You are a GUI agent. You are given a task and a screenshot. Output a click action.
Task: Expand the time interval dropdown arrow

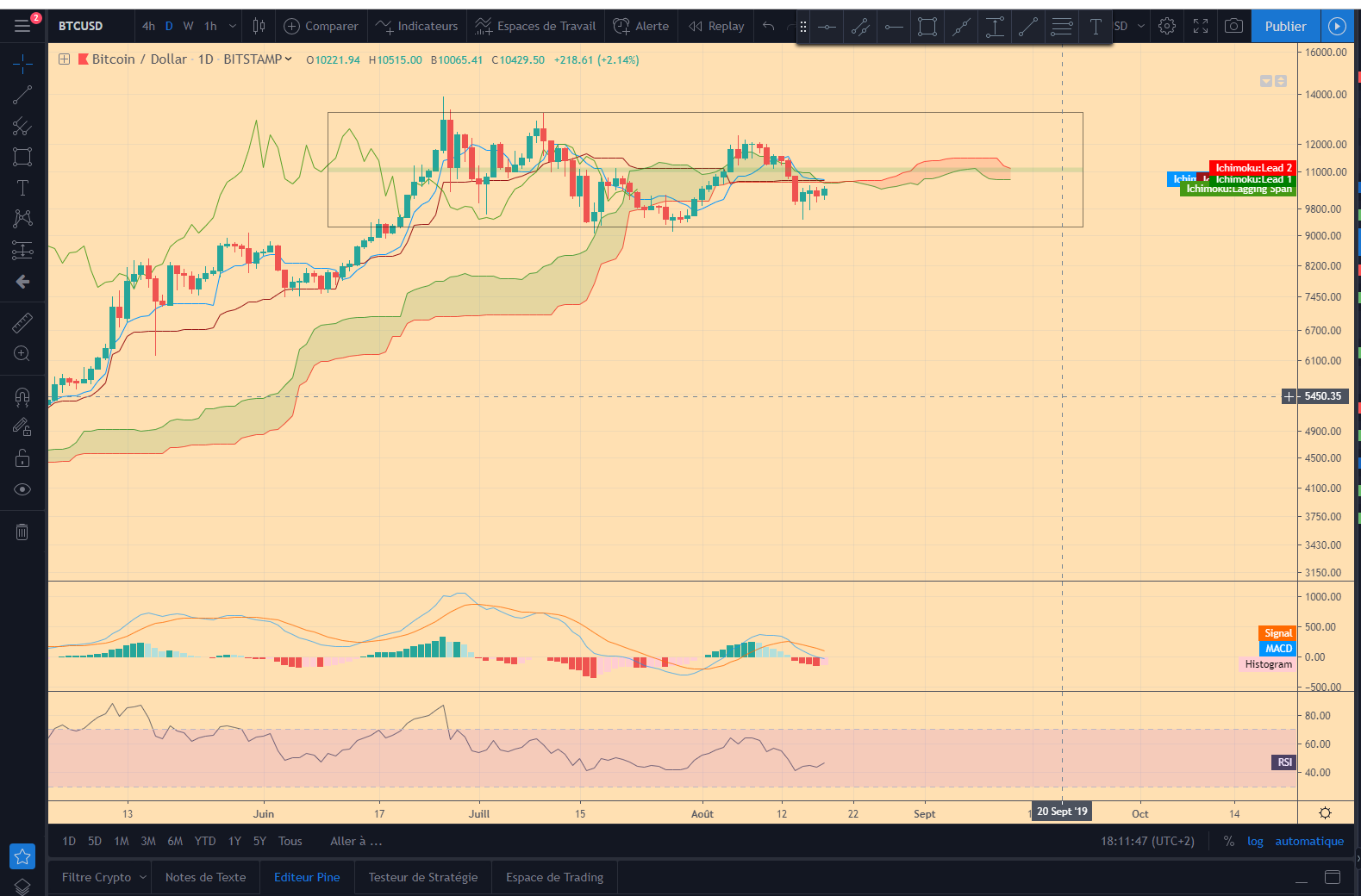233,26
